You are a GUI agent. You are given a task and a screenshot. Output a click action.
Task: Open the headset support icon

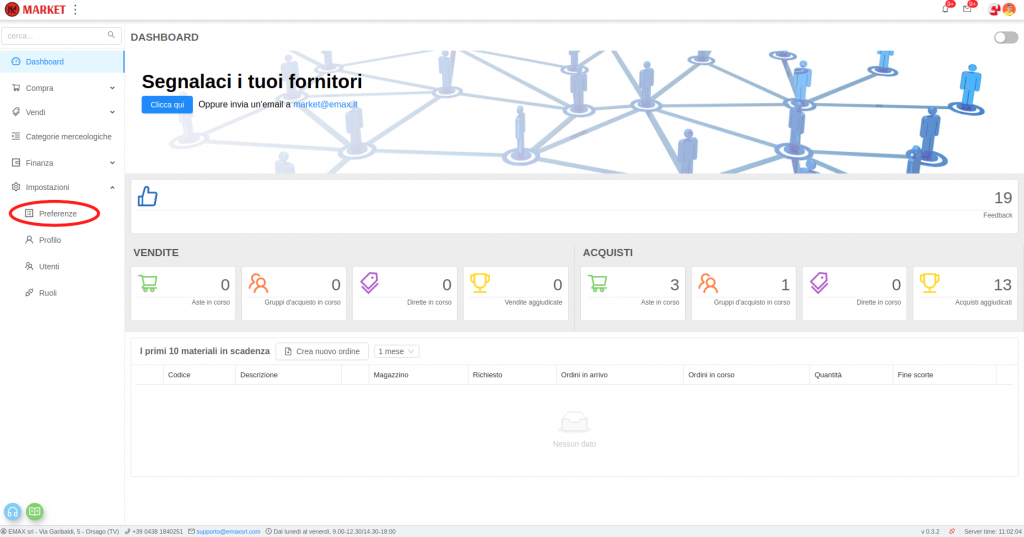point(14,511)
